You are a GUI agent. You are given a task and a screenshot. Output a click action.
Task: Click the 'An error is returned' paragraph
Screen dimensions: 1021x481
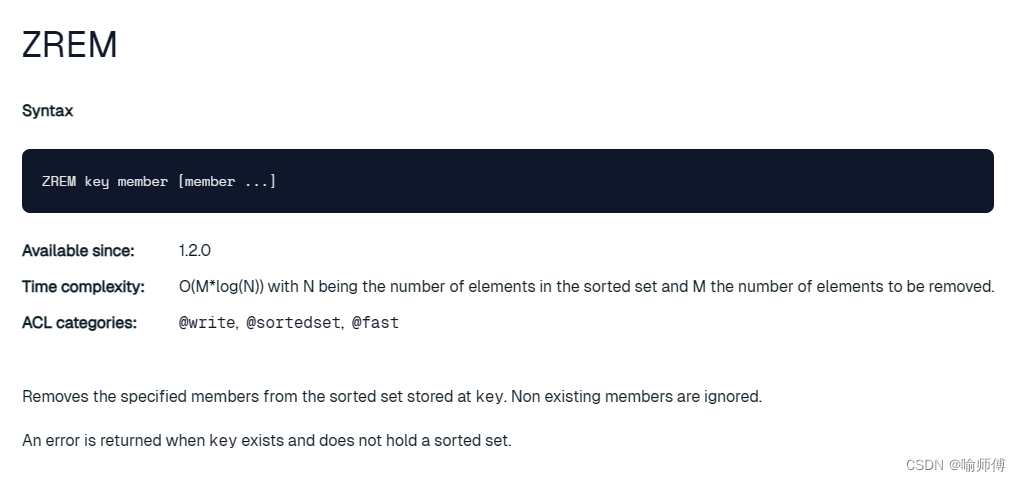tap(267, 441)
